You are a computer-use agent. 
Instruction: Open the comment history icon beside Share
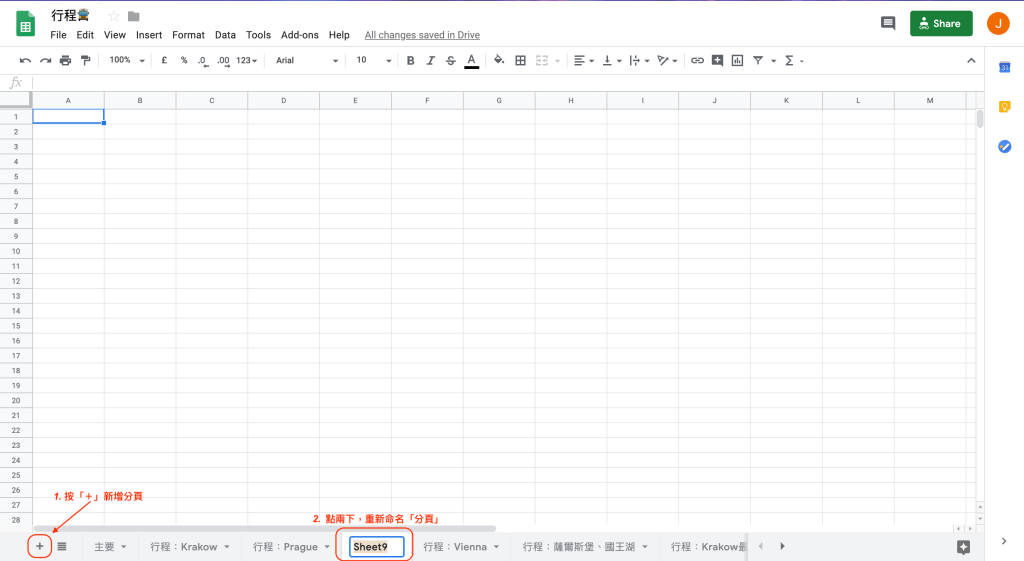point(887,23)
